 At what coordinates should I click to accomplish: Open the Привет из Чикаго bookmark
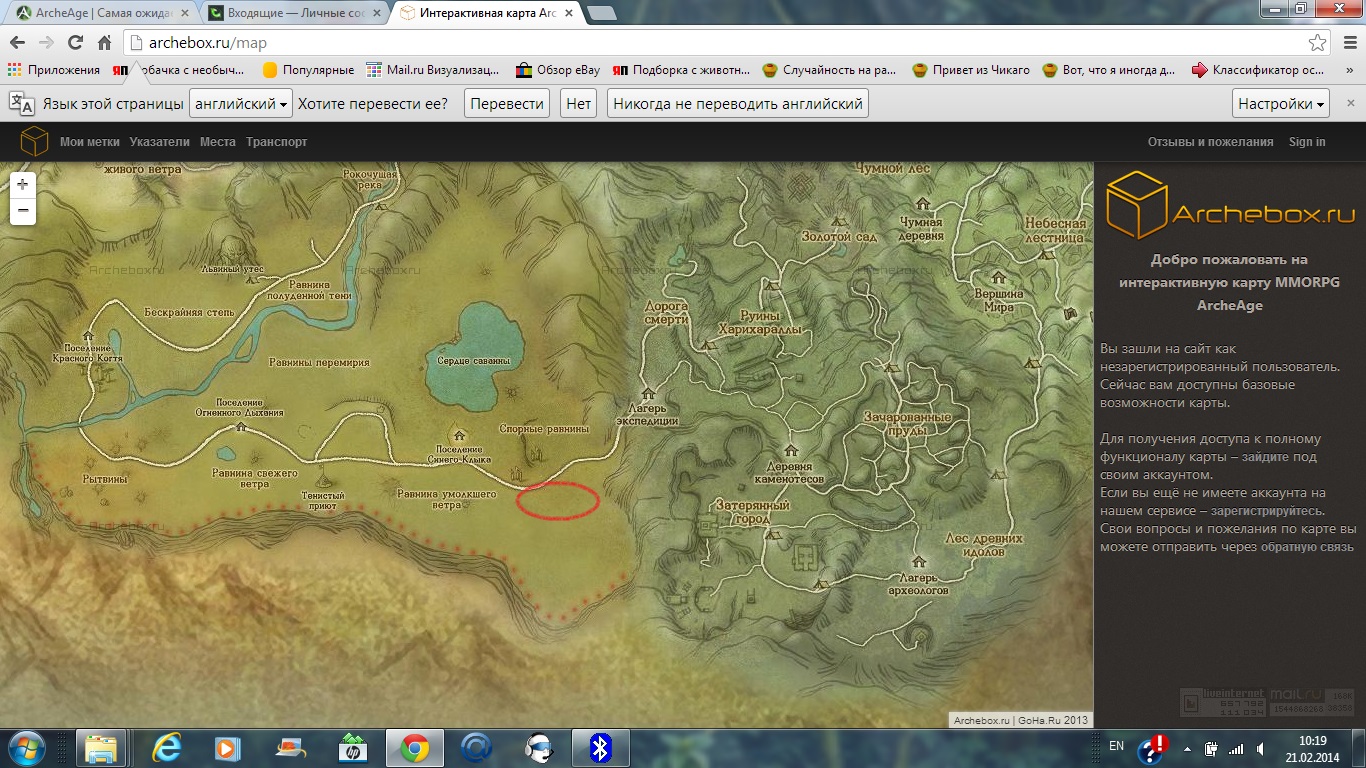970,70
